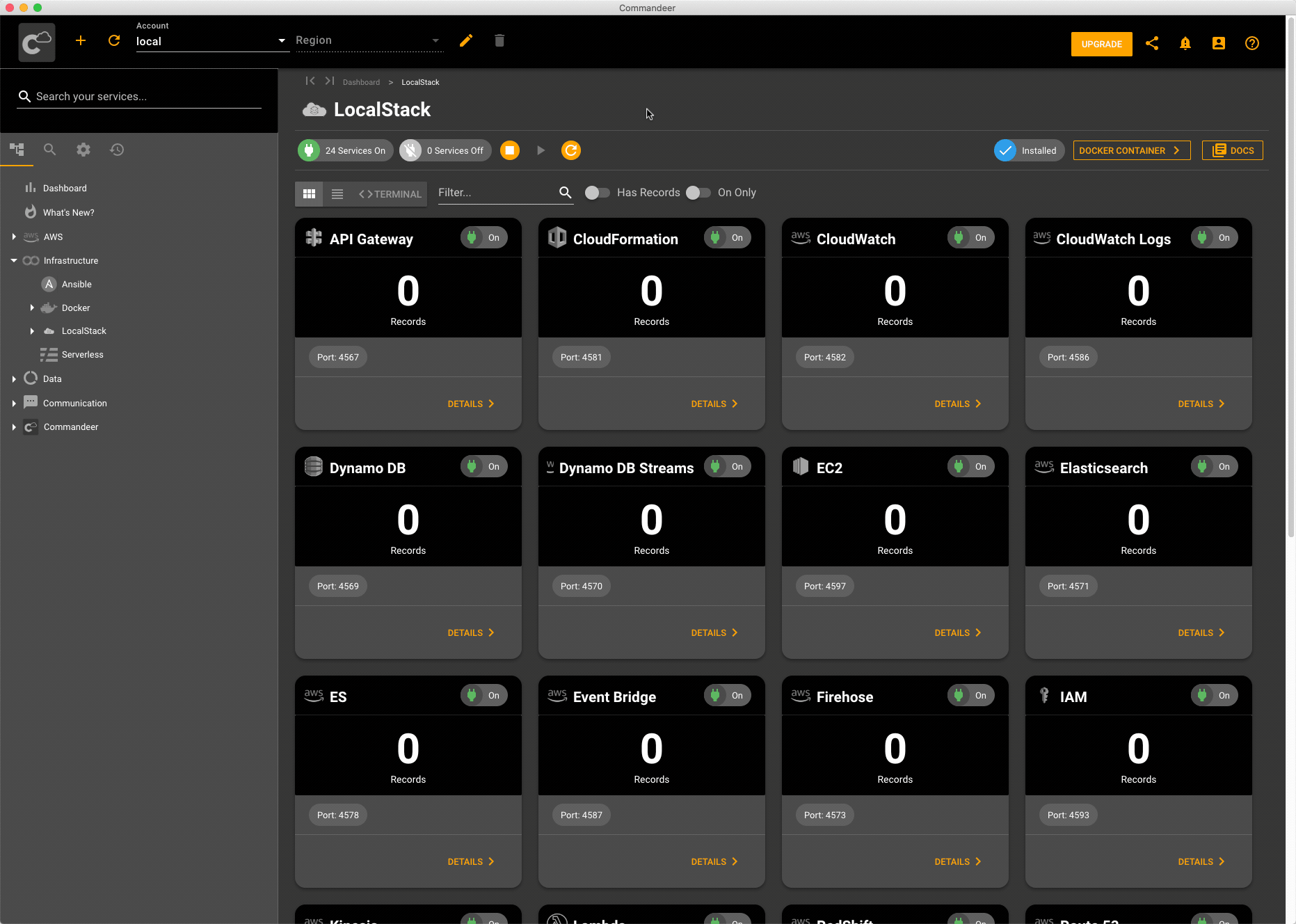Refresh the LocalStack services list

570,150
